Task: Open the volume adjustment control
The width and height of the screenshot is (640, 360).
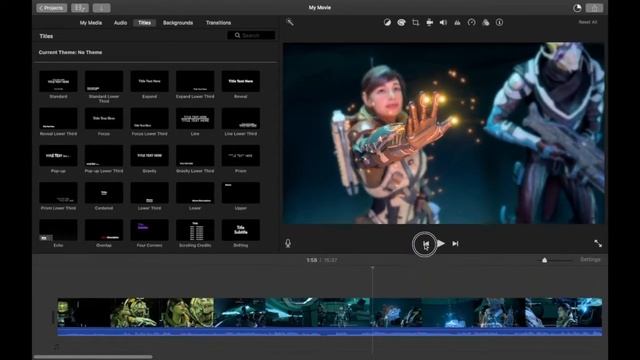Action: pos(443,22)
